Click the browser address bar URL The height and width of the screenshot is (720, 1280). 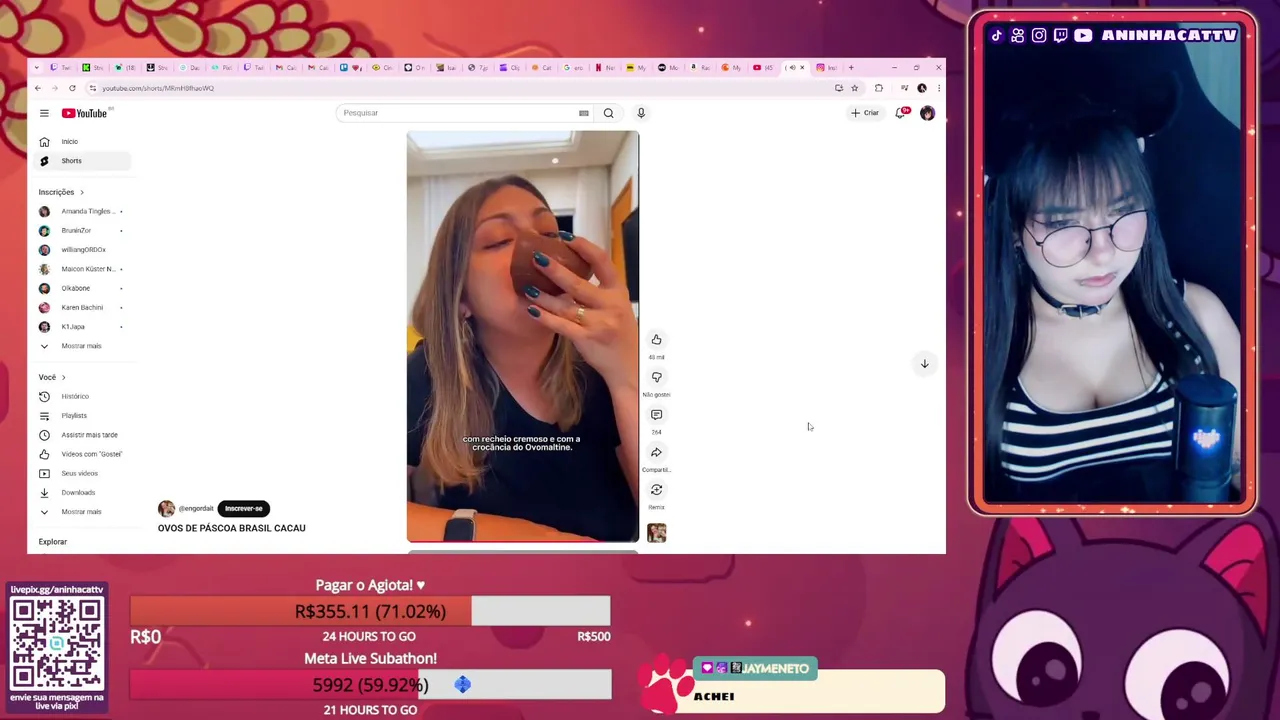click(158, 88)
